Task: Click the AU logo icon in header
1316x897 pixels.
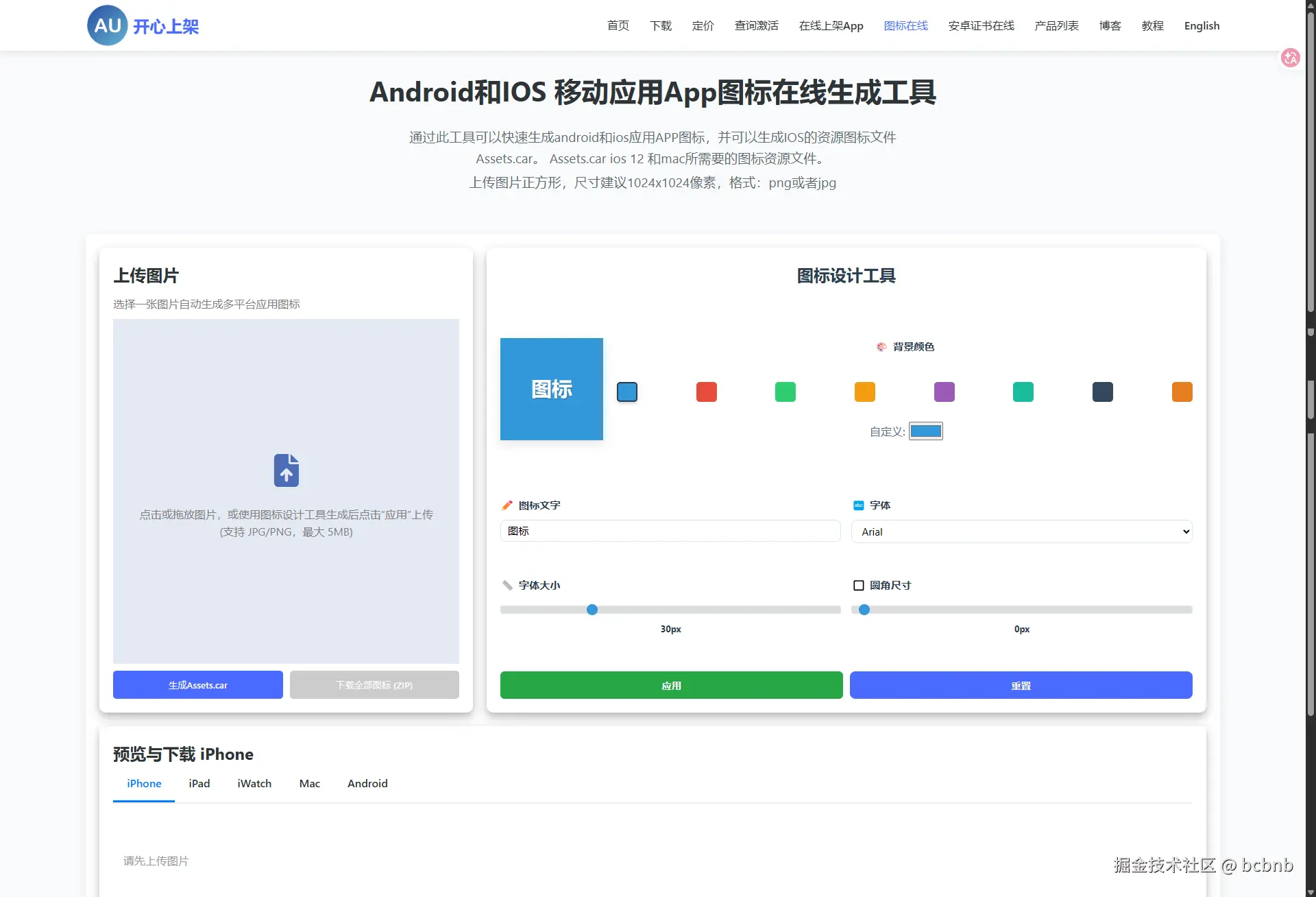Action: click(x=106, y=25)
